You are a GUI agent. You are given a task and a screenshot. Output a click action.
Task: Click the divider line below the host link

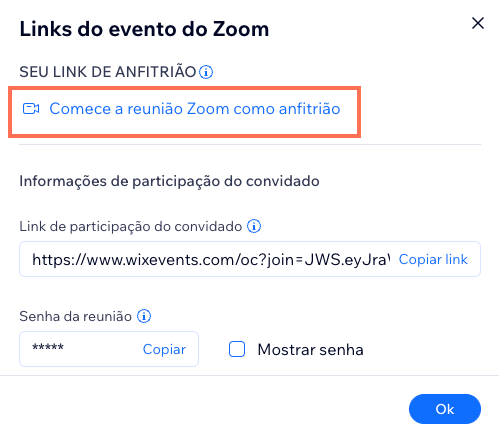point(250,145)
